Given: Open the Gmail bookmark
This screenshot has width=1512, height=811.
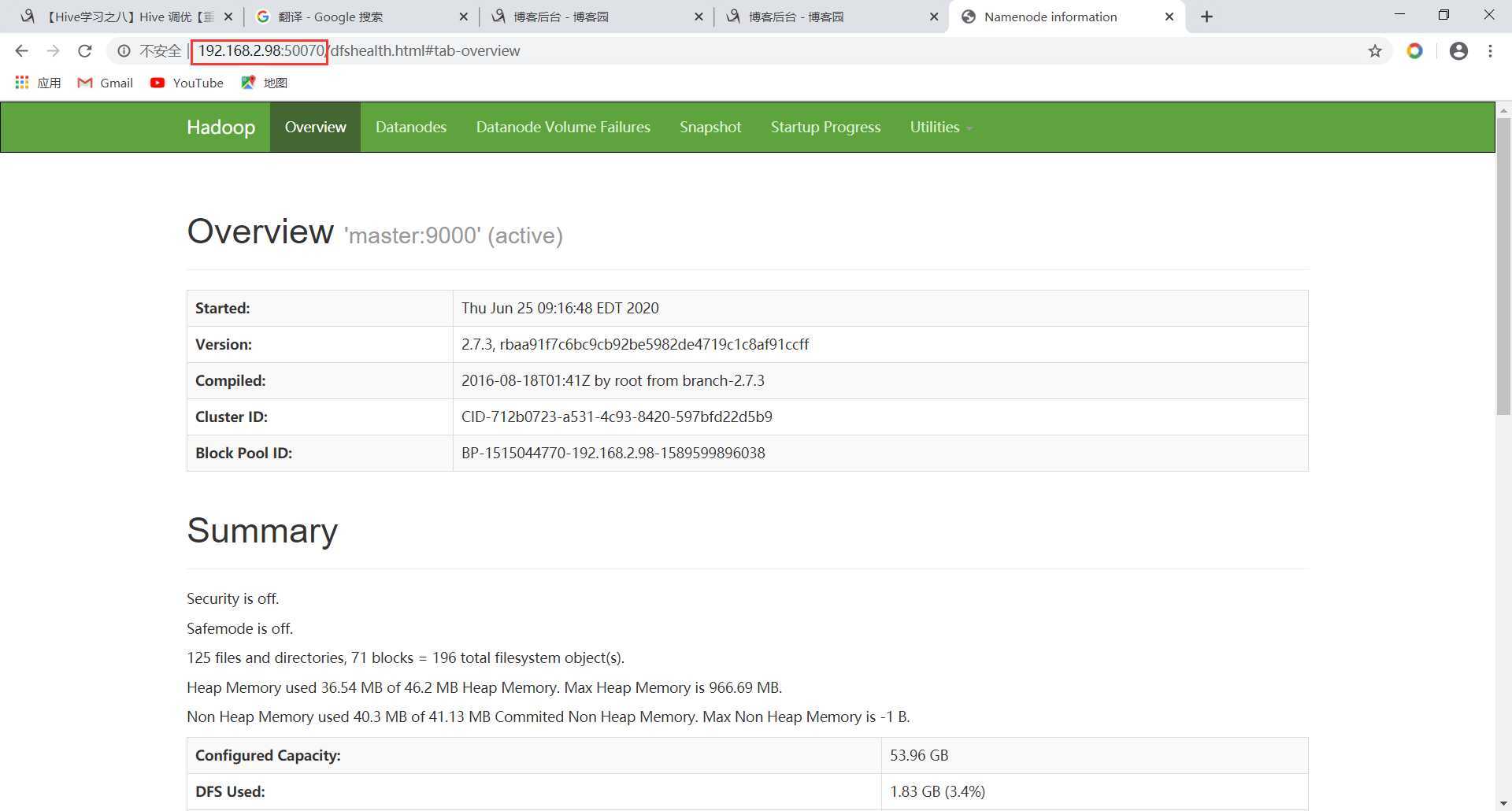Looking at the screenshot, I should (106, 83).
